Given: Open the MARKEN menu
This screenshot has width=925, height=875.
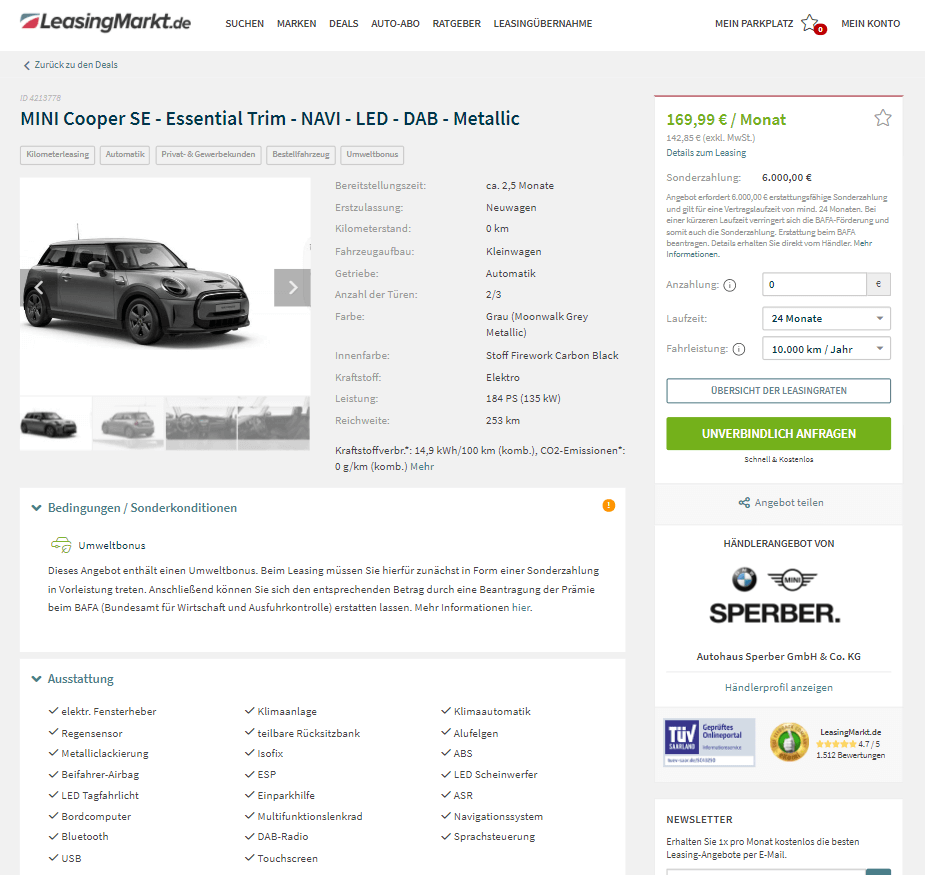Looking at the screenshot, I should click(296, 24).
